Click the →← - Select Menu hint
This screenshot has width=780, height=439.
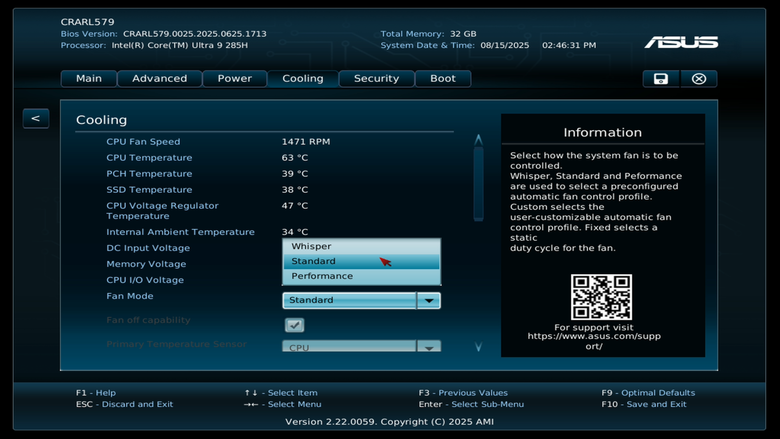point(283,404)
